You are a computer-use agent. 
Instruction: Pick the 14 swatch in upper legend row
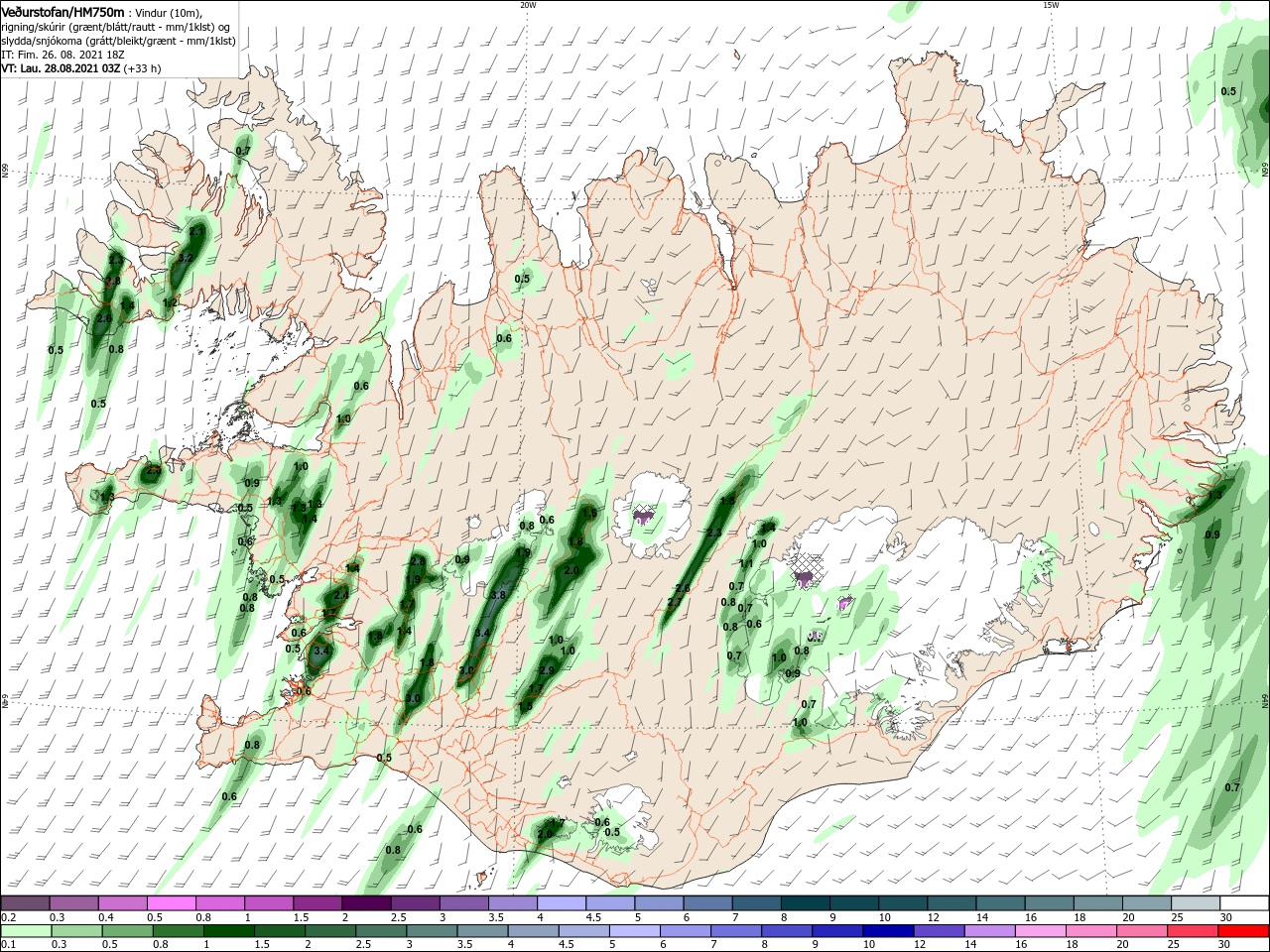click(x=1001, y=903)
